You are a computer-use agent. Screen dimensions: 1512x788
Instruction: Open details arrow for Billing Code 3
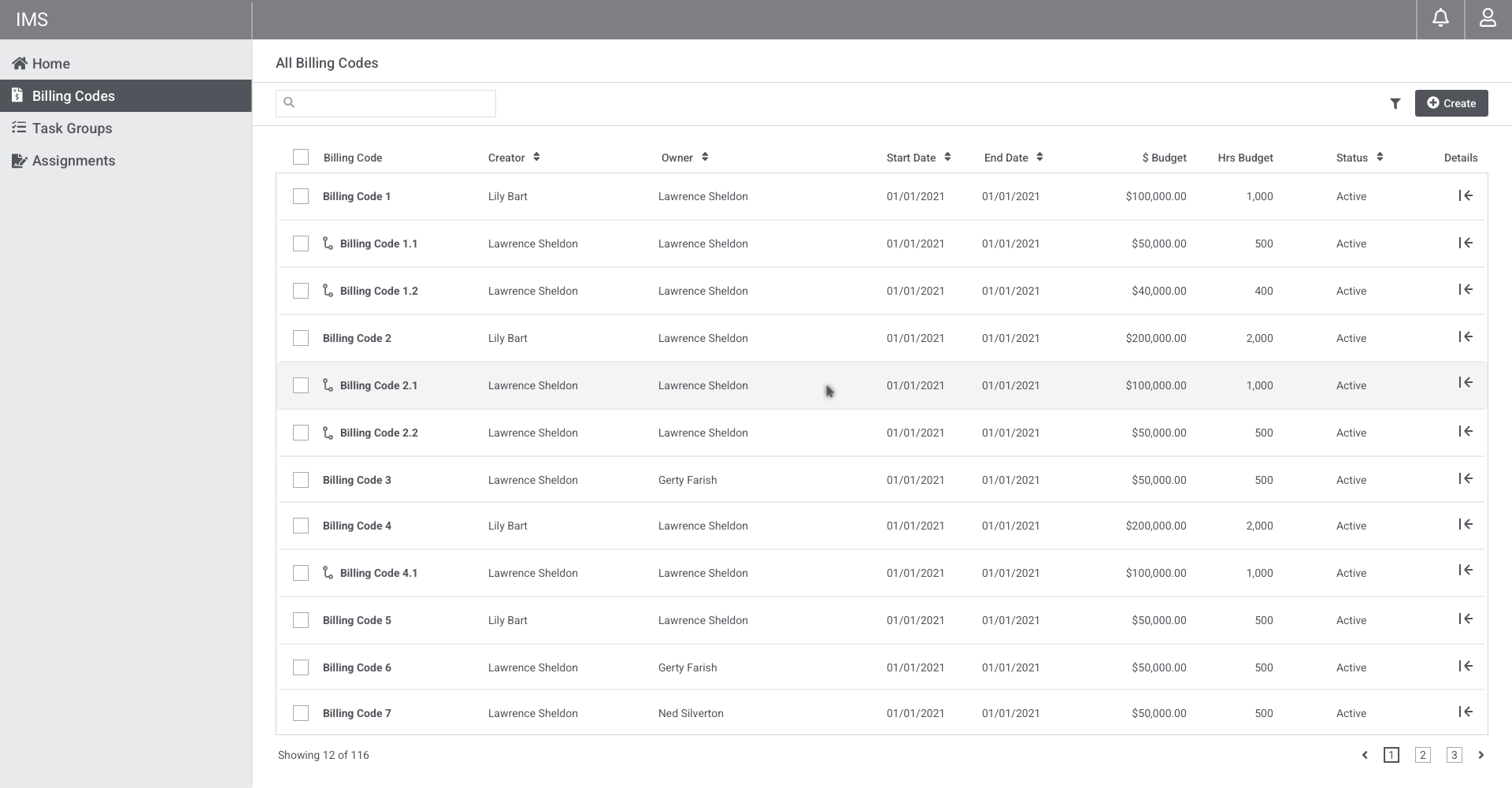tap(1465, 478)
